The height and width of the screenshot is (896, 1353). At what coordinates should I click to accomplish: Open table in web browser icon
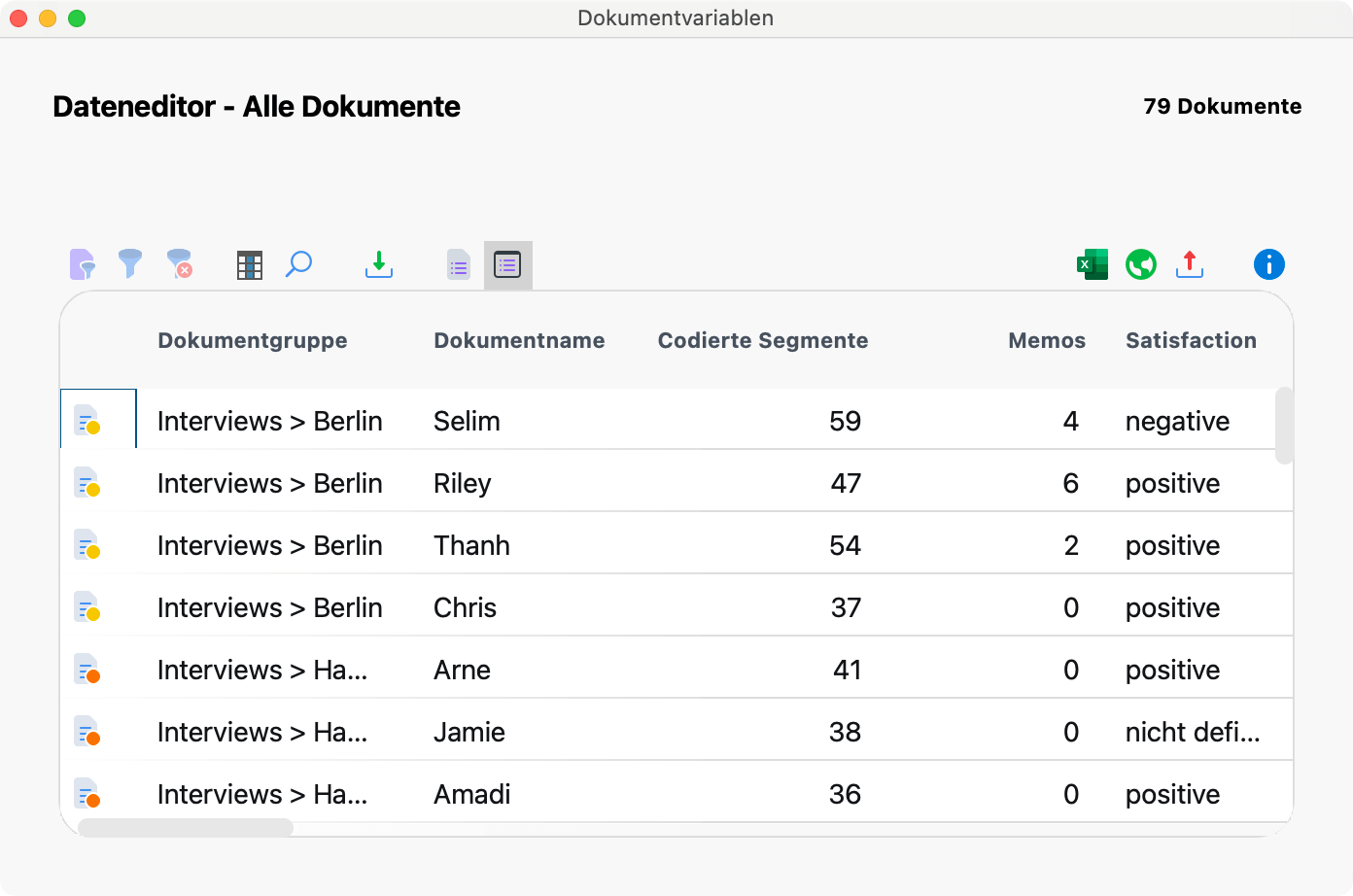(1141, 264)
